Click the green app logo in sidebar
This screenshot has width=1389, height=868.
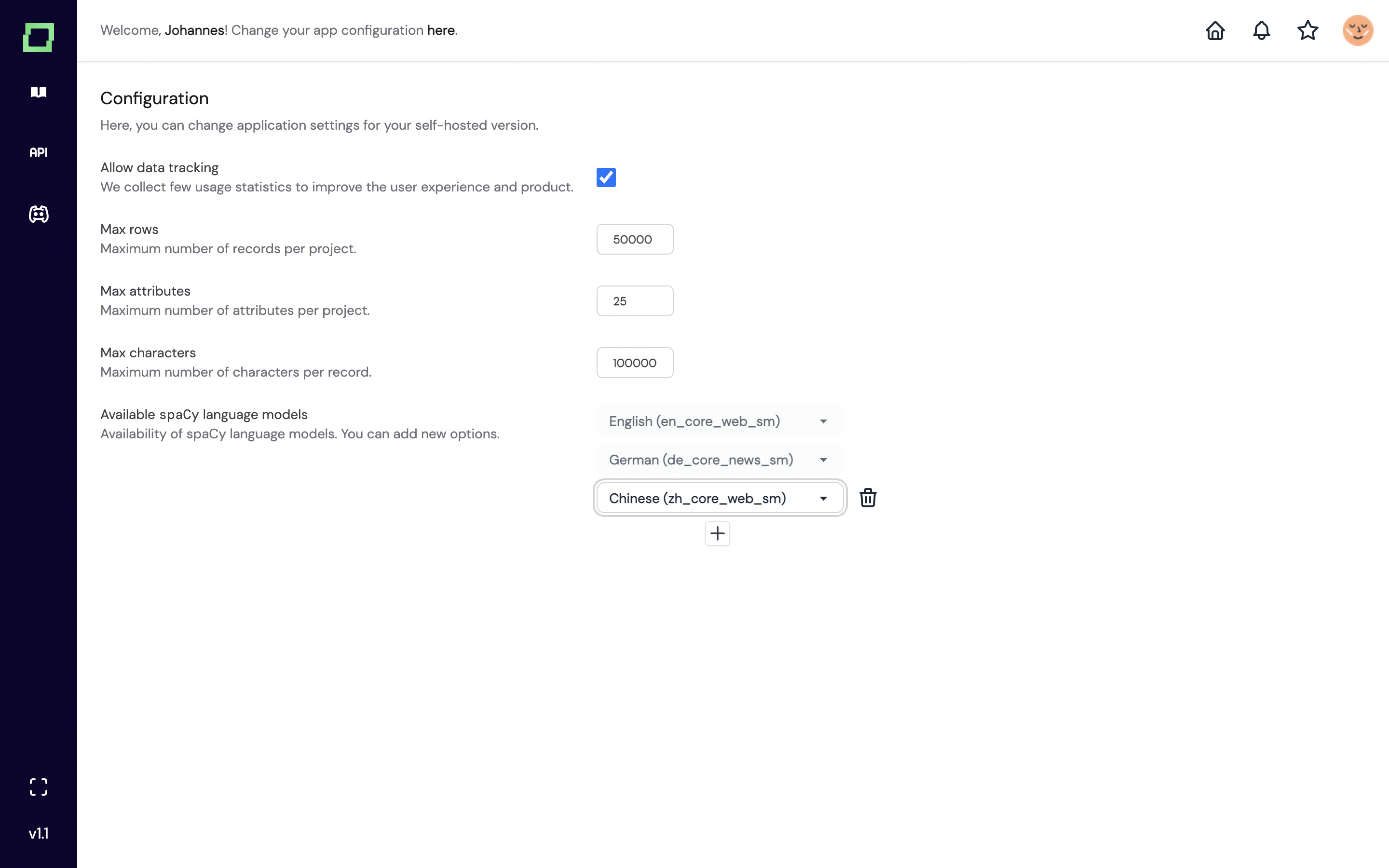[x=39, y=37]
